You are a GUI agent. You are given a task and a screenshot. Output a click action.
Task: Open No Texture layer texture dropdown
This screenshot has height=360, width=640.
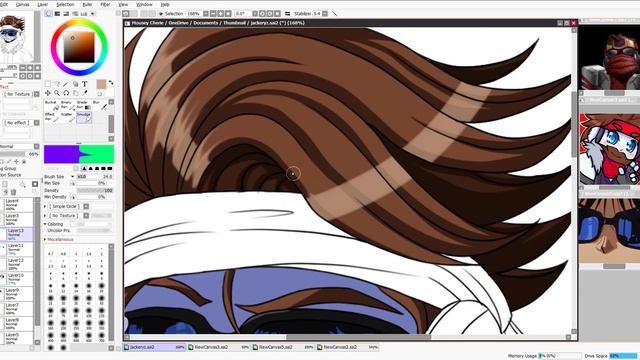click(x=37, y=94)
